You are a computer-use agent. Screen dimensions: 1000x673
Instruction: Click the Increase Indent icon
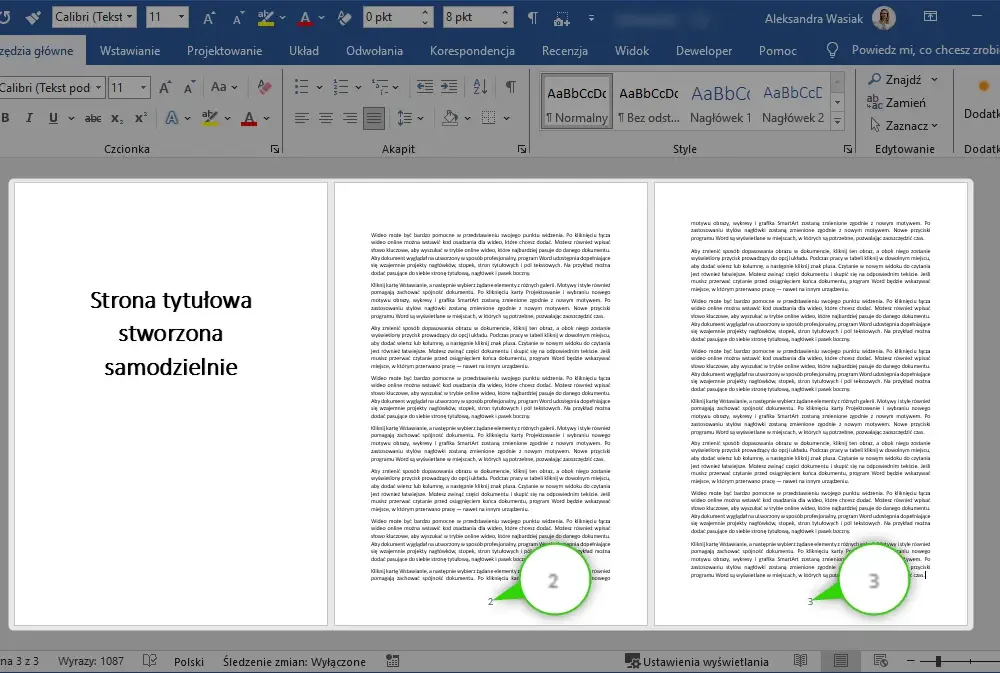(449, 87)
